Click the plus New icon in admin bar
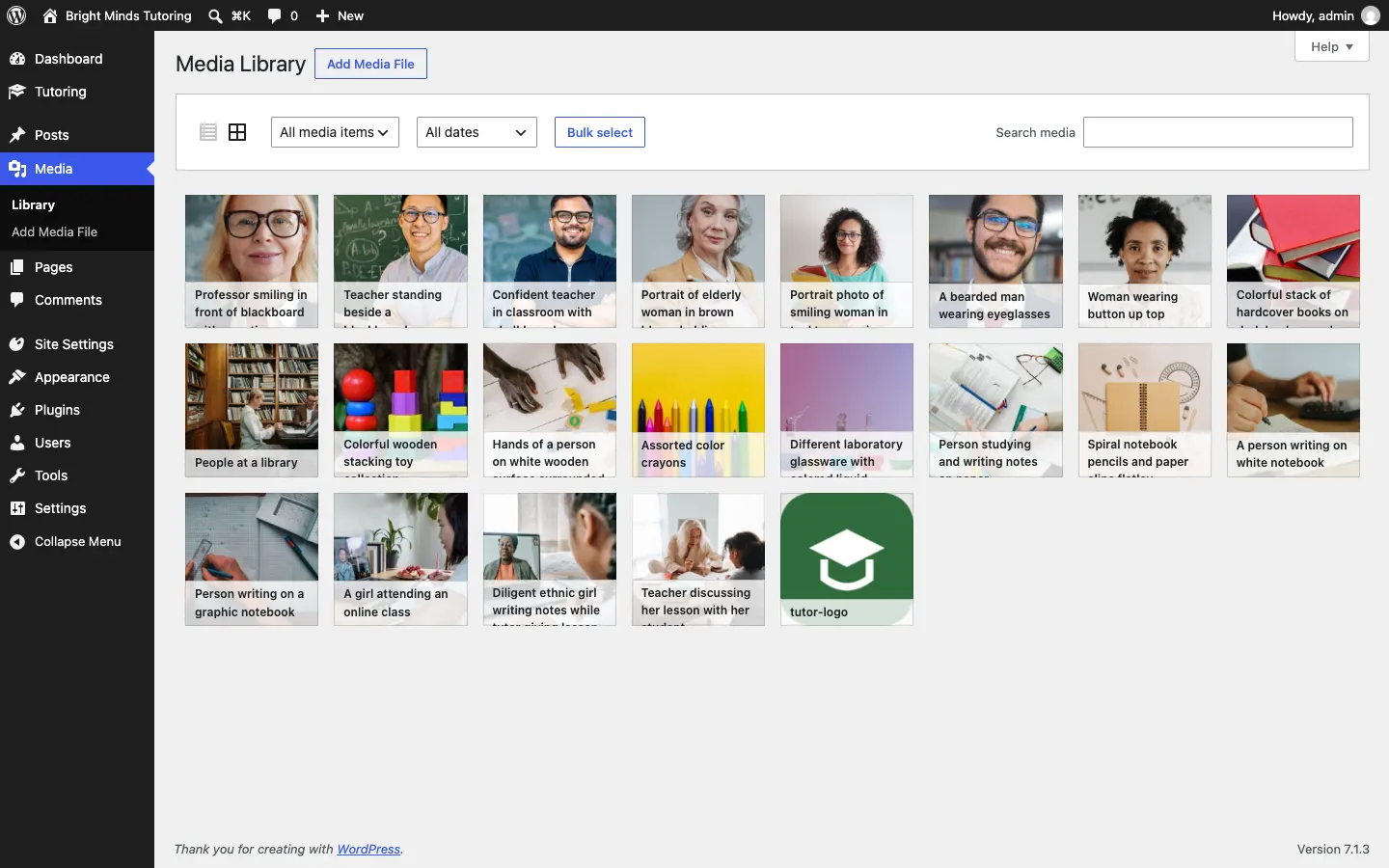Viewport: 1389px width, 868px height. tap(322, 15)
